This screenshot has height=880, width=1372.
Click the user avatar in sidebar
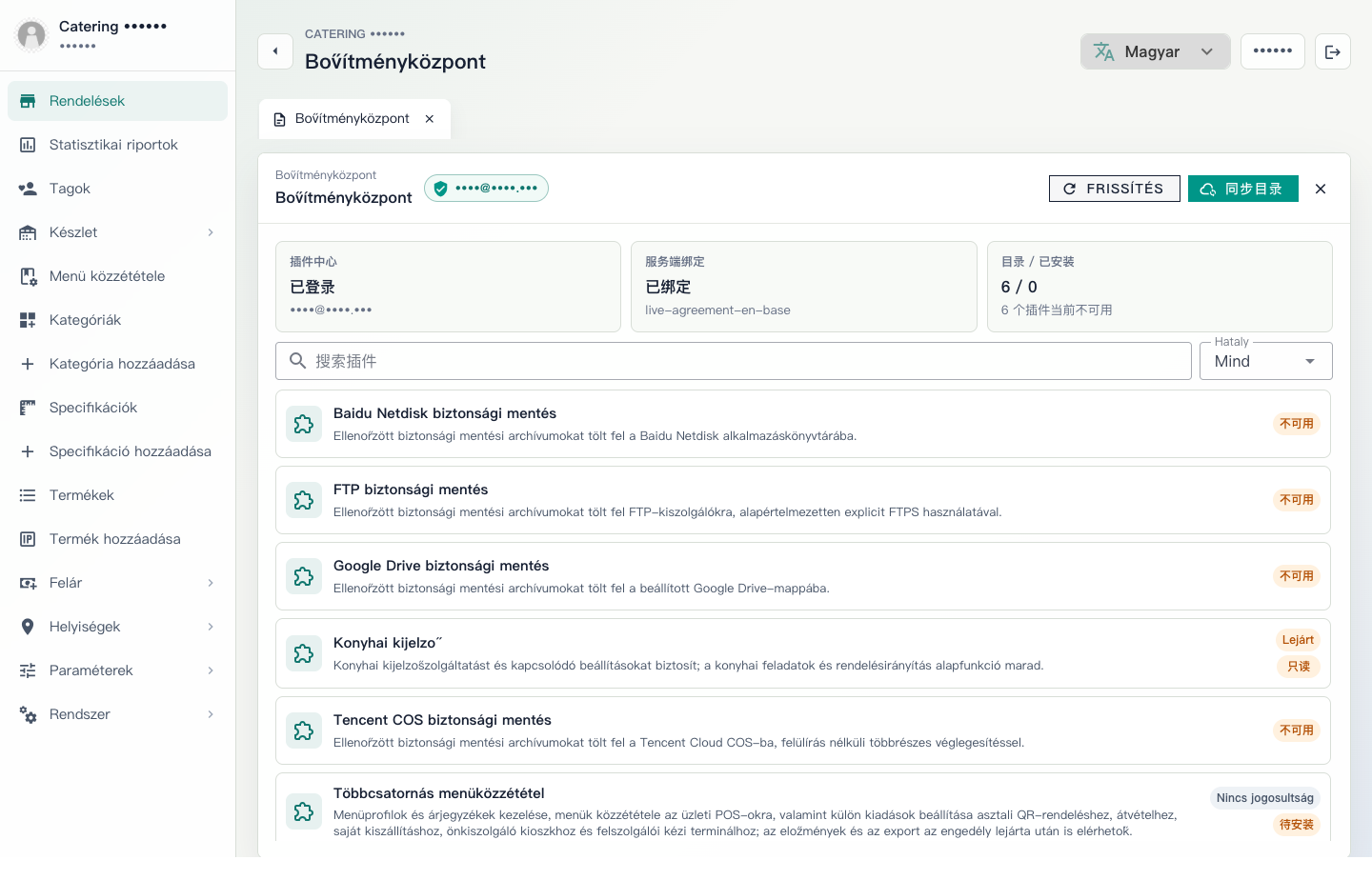click(31, 35)
